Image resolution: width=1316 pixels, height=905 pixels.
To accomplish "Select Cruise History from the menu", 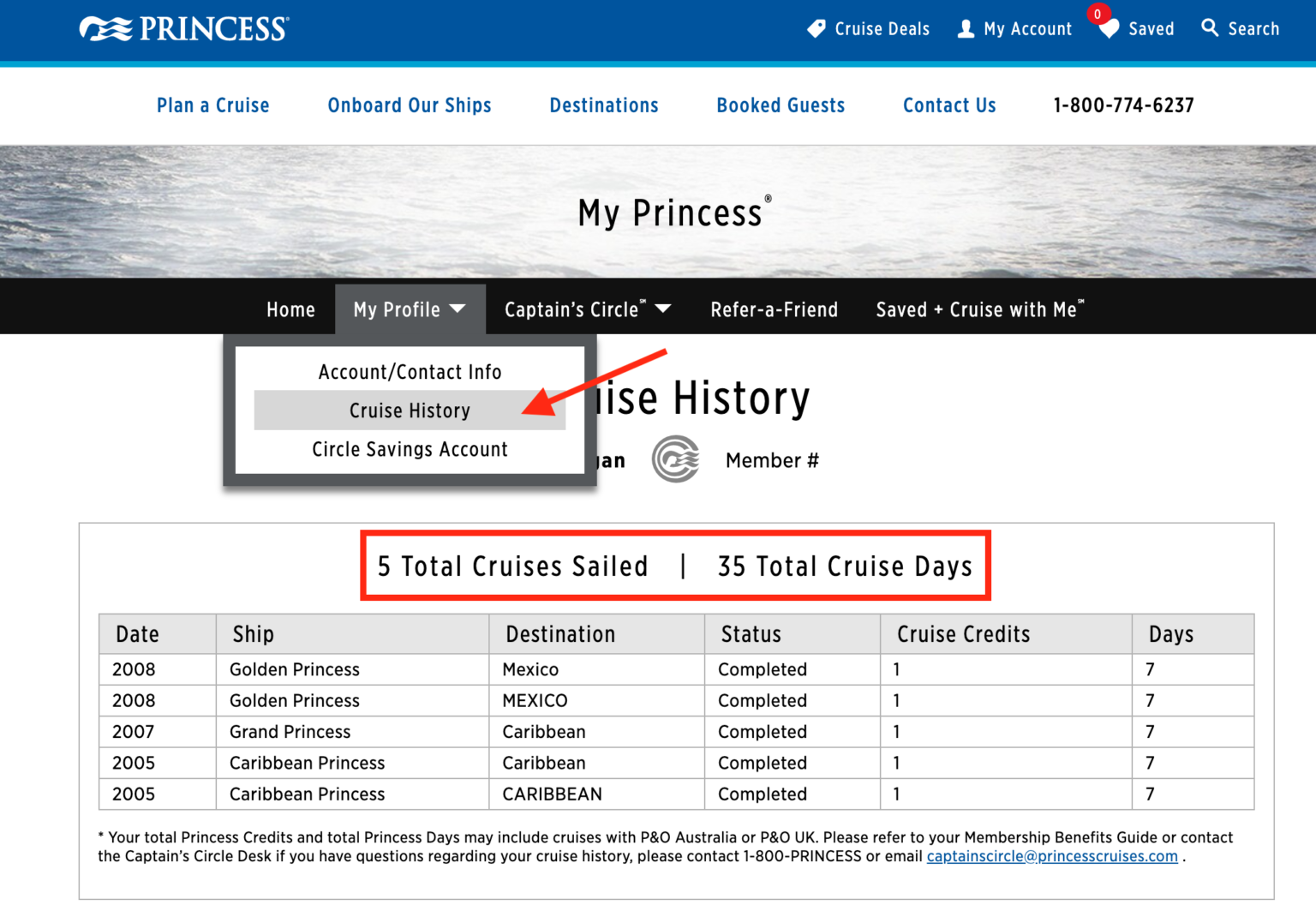I will pyautogui.click(x=410, y=411).
